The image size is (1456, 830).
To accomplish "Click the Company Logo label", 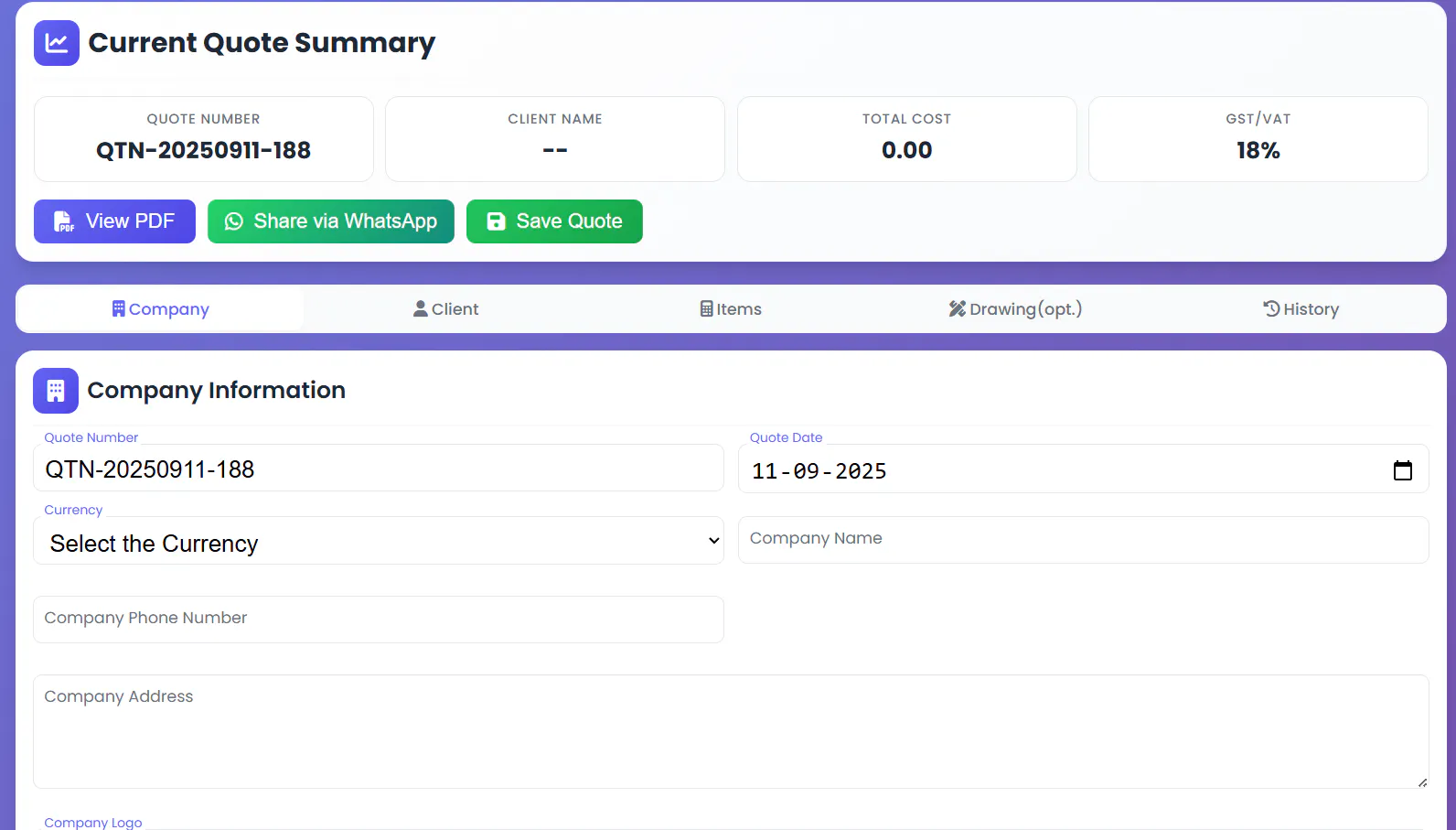I will pyautogui.click(x=93, y=823).
